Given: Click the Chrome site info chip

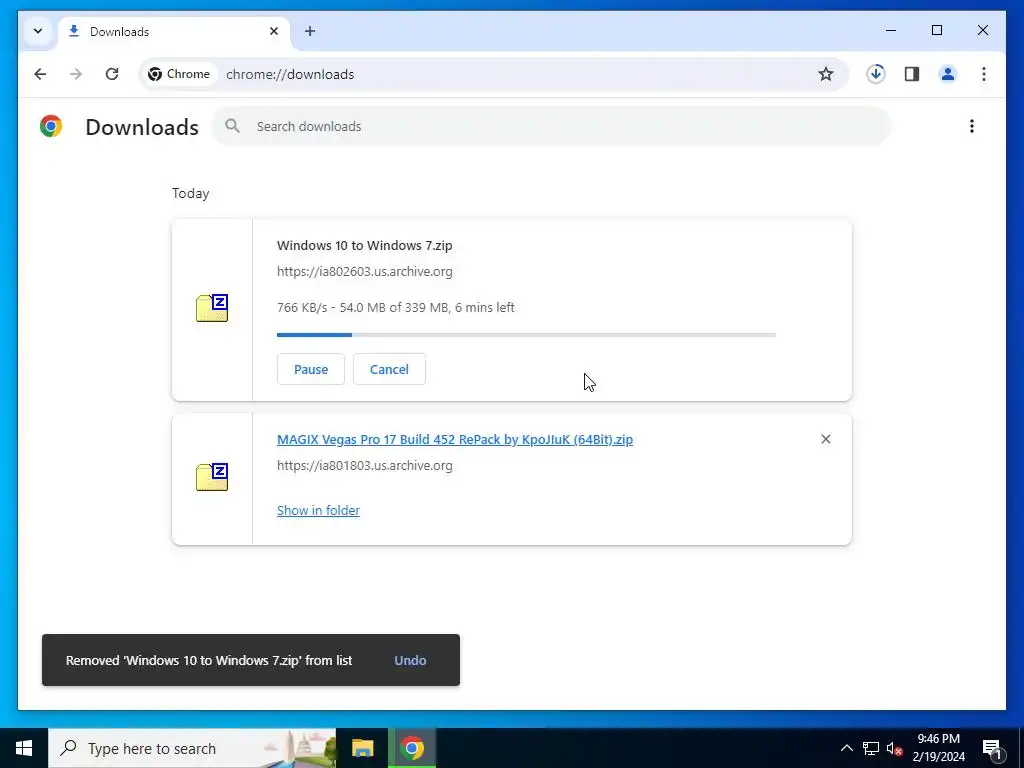Looking at the screenshot, I should 179,74.
